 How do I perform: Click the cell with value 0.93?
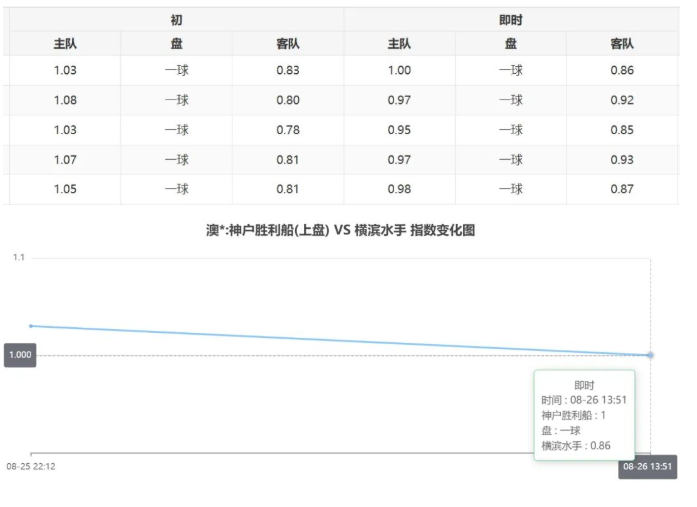click(x=622, y=159)
